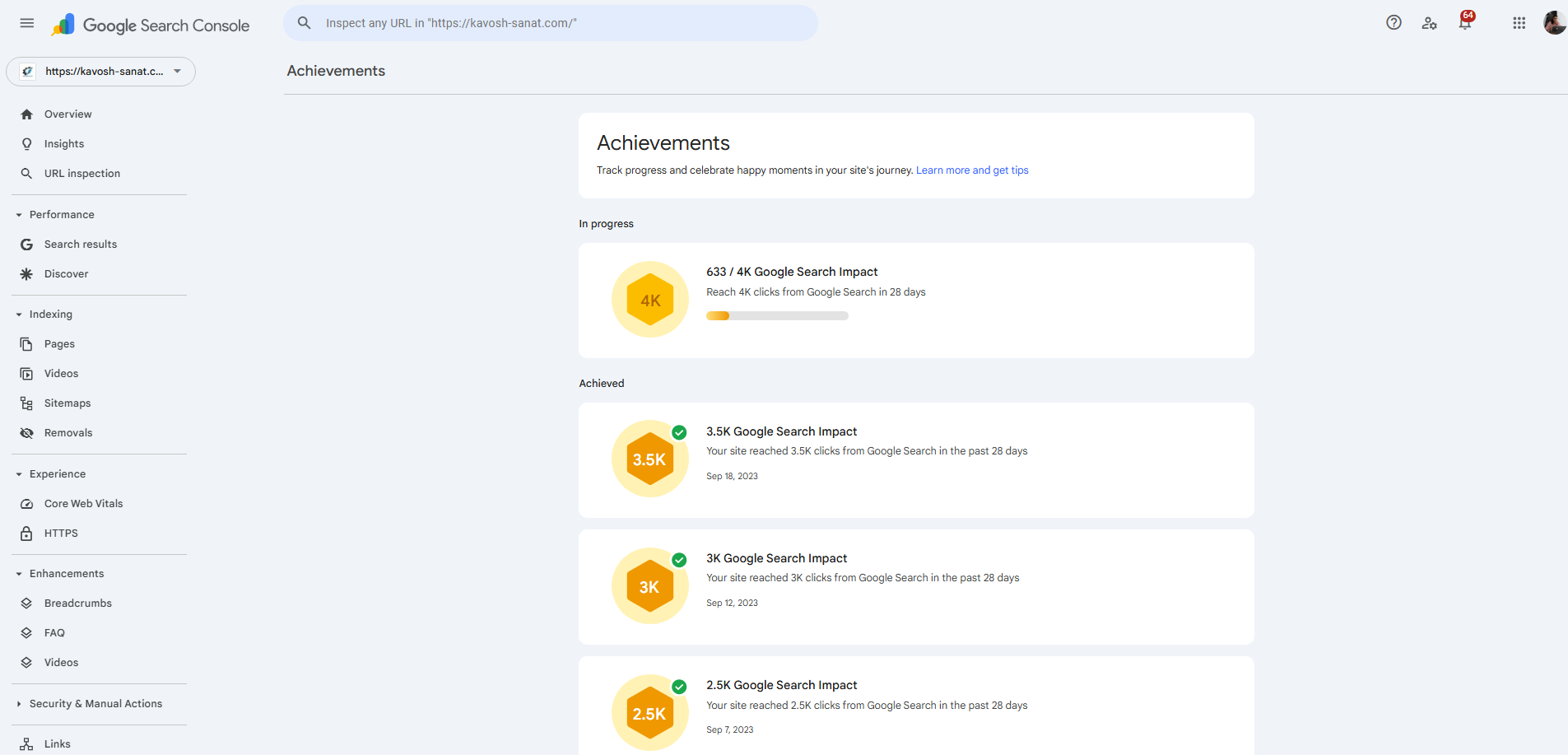Open the hamburger main menu icon

tap(27, 23)
